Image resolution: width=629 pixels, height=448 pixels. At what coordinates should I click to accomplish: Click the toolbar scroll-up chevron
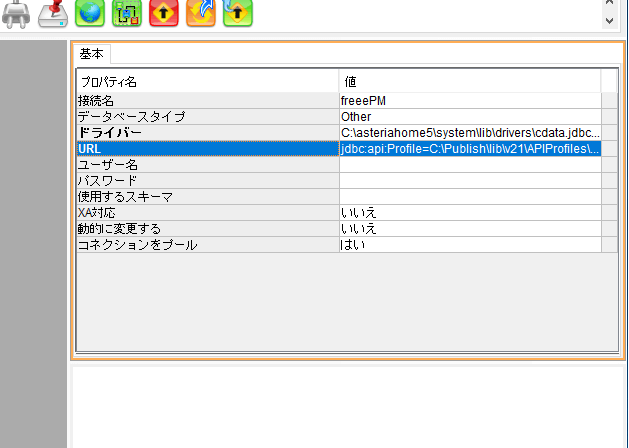609,3
